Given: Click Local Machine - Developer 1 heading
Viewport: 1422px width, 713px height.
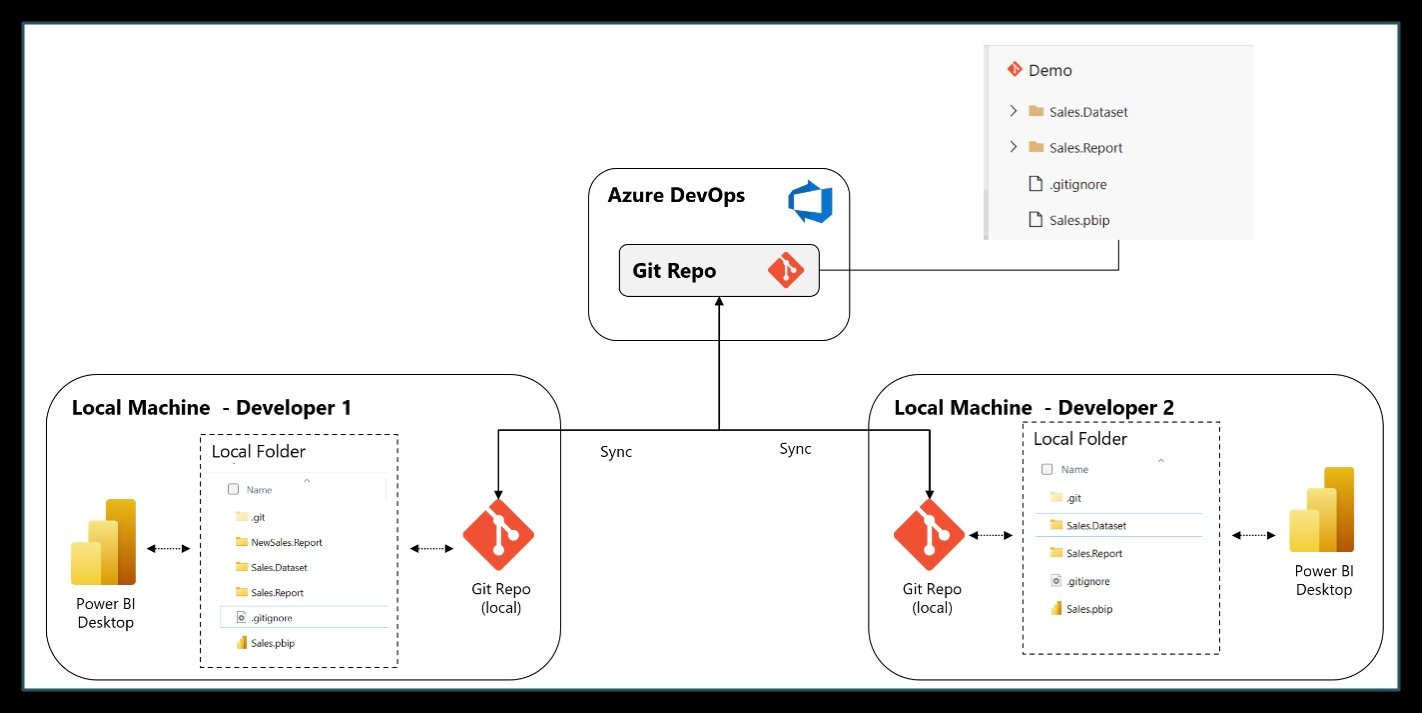Looking at the screenshot, I should (x=211, y=407).
